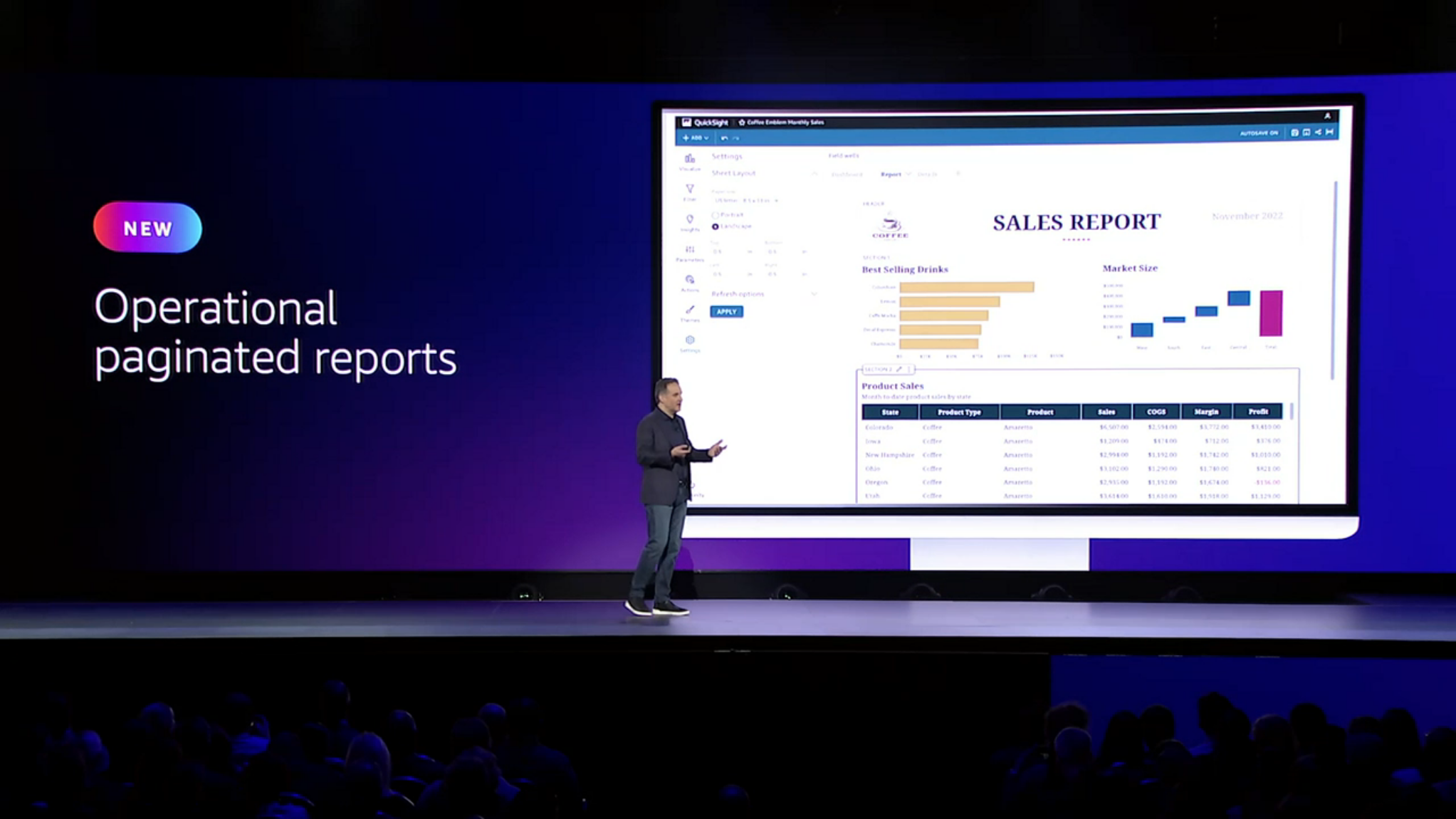
Task: Add a new sheet with the plus tab
Action: 958,174
